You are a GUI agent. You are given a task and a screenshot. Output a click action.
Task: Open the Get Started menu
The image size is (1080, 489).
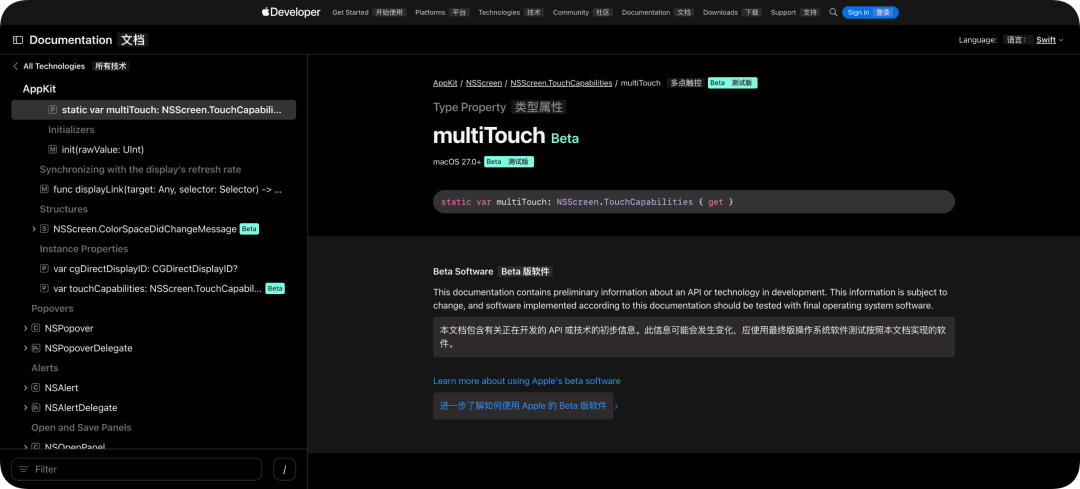[350, 12]
